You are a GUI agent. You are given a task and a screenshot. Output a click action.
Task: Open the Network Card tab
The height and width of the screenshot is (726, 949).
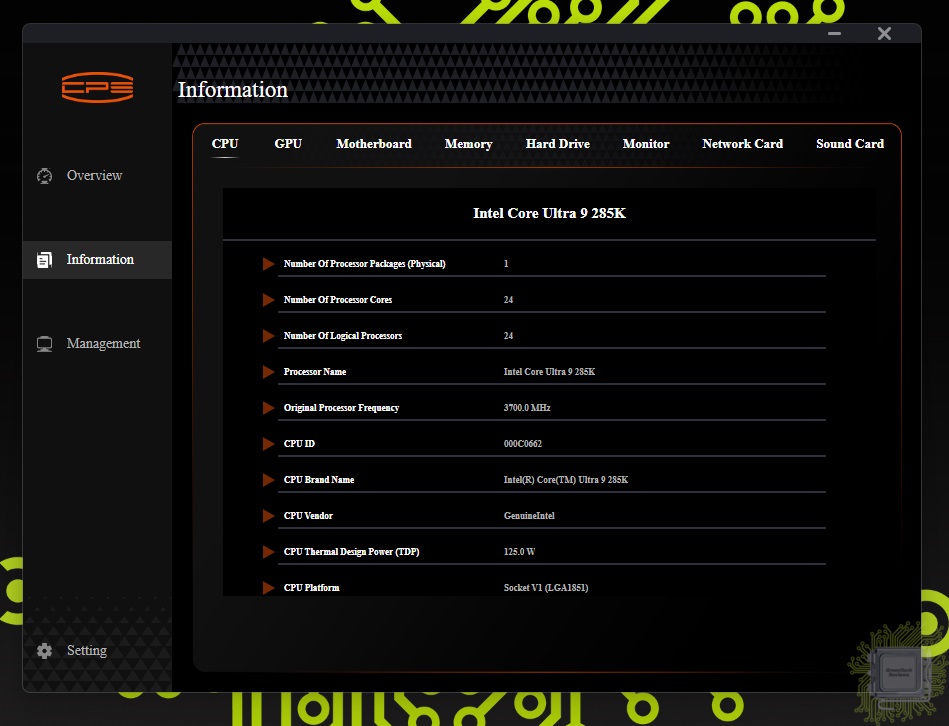click(743, 144)
